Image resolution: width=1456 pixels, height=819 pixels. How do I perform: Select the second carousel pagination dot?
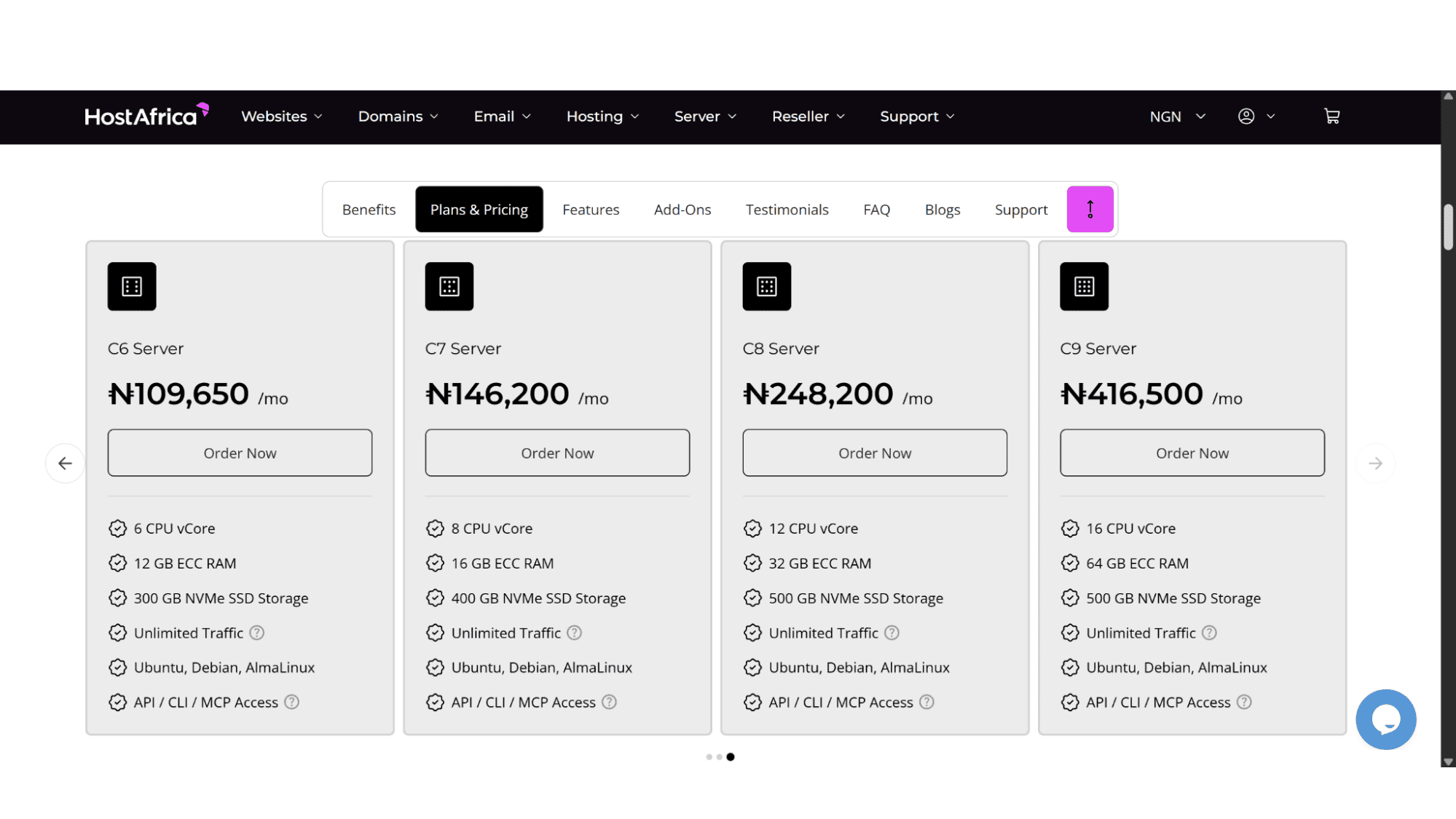point(719,757)
